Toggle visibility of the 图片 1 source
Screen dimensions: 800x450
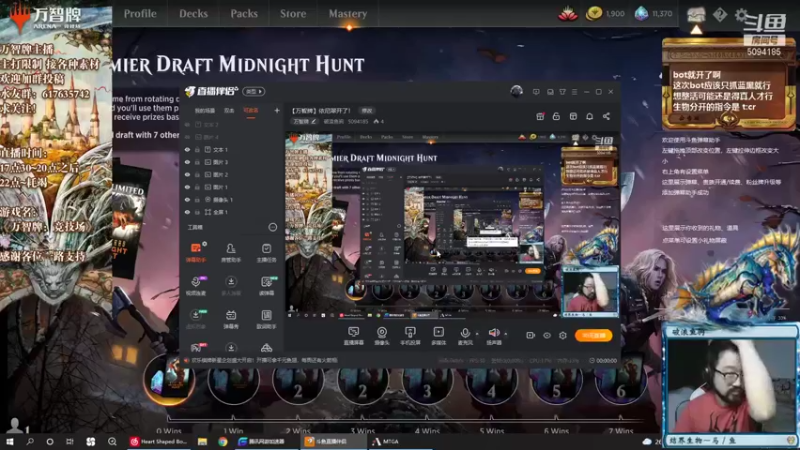click(187, 187)
